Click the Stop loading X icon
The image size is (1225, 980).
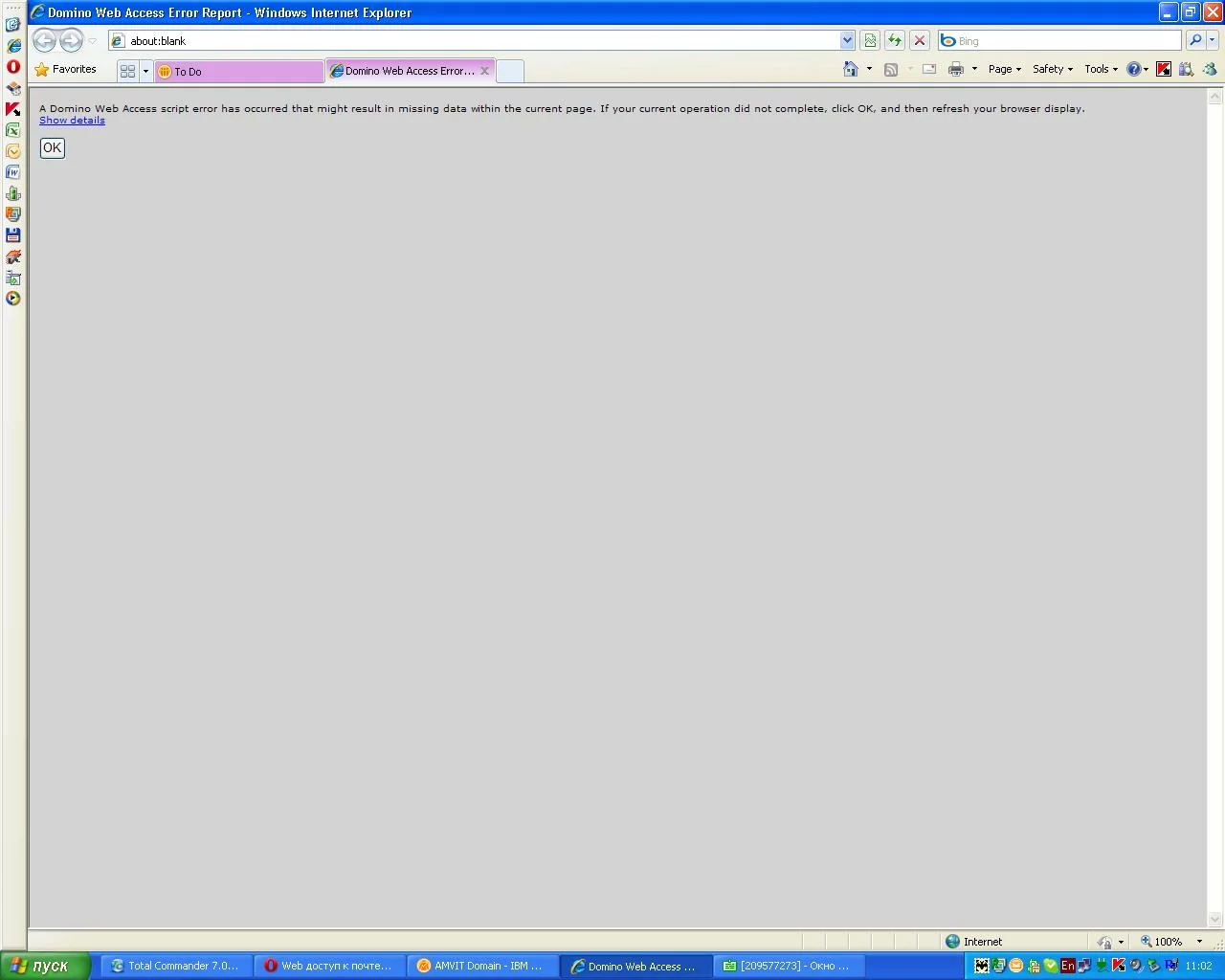point(919,40)
